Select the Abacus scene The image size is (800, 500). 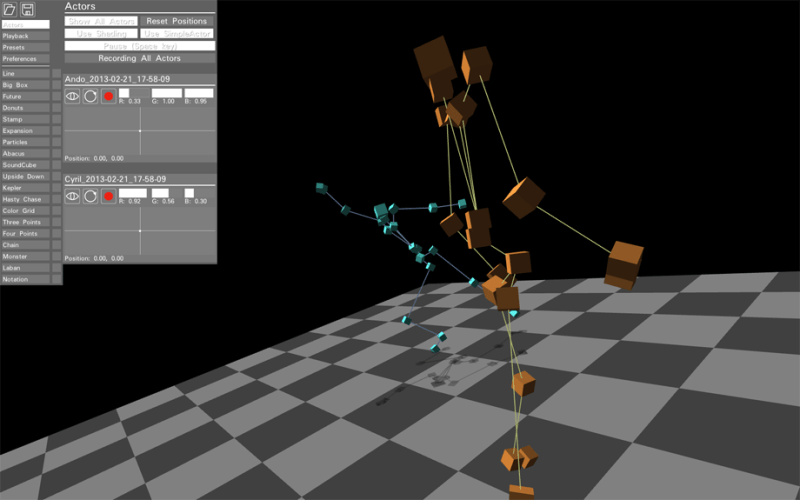[26, 153]
